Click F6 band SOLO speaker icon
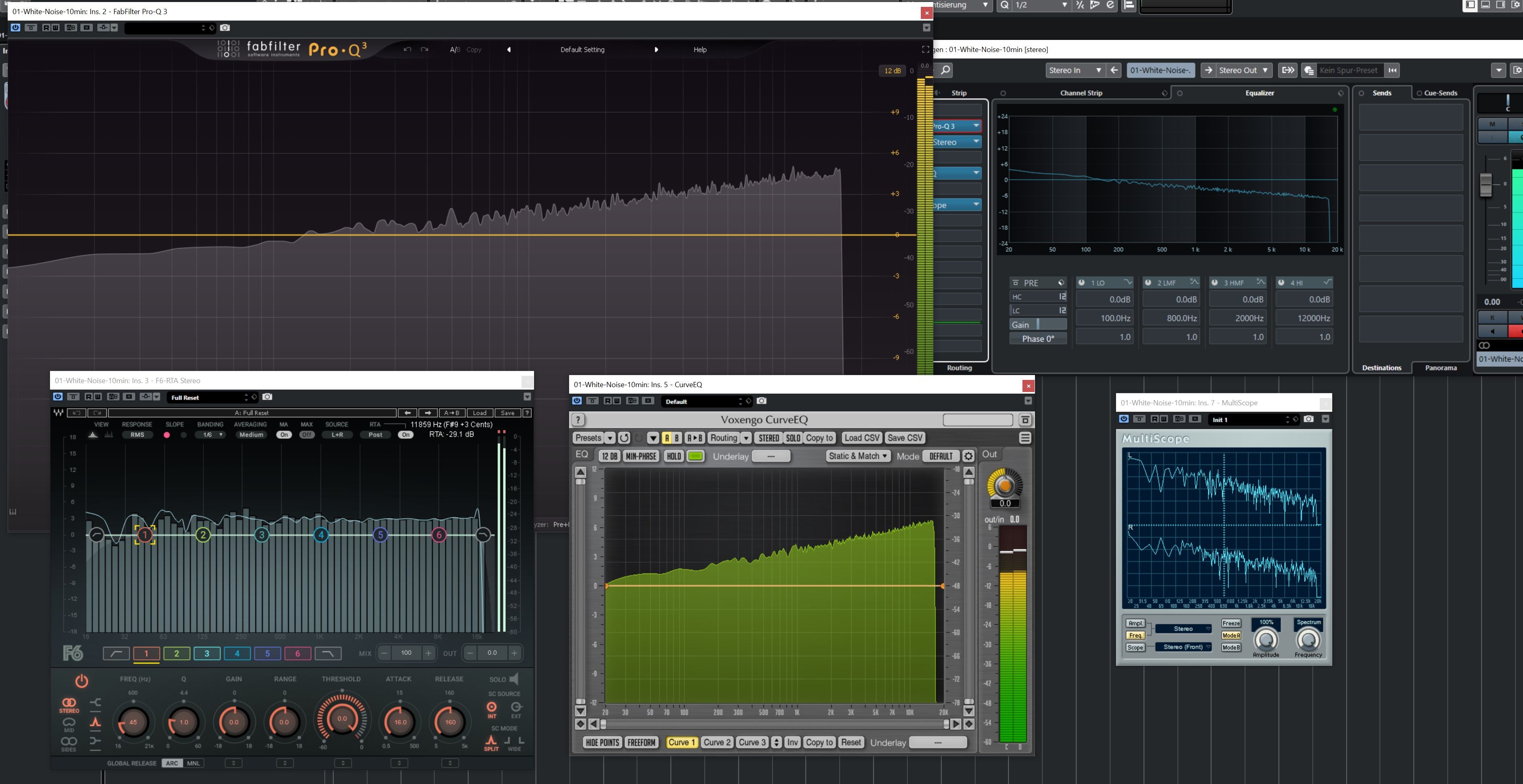The width and height of the screenshot is (1523, 784). (514, 679)
